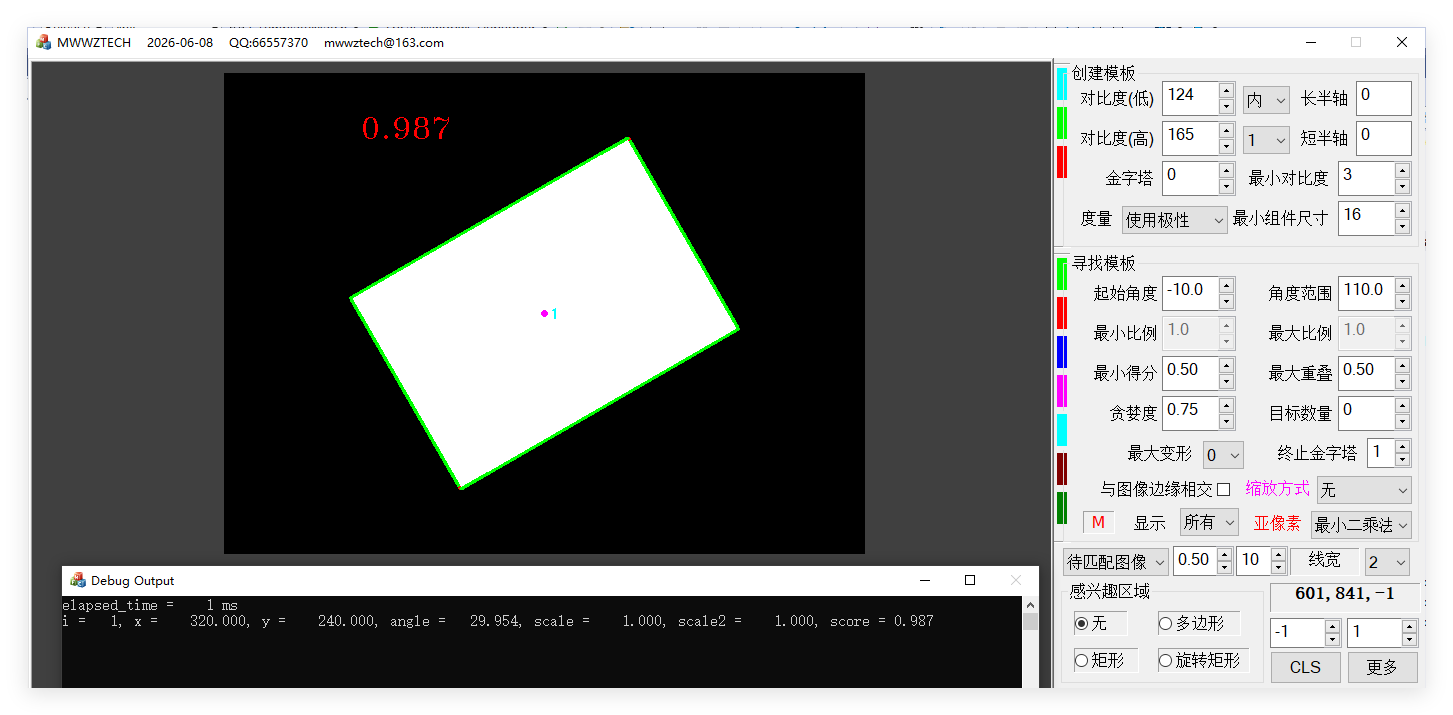Click the red M button
Screen dimensions: 1453x715
pyautogui.click(x=1098, y=522)
